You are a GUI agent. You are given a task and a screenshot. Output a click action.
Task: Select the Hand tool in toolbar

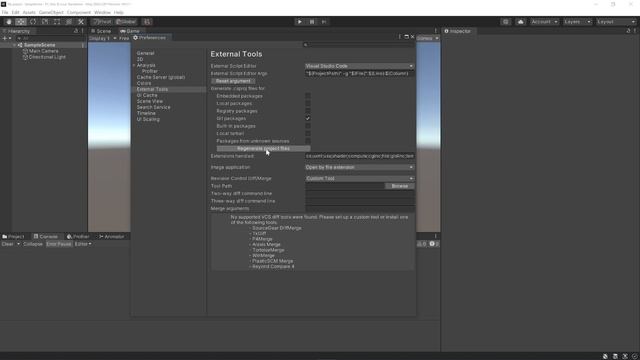coord(9,22)
